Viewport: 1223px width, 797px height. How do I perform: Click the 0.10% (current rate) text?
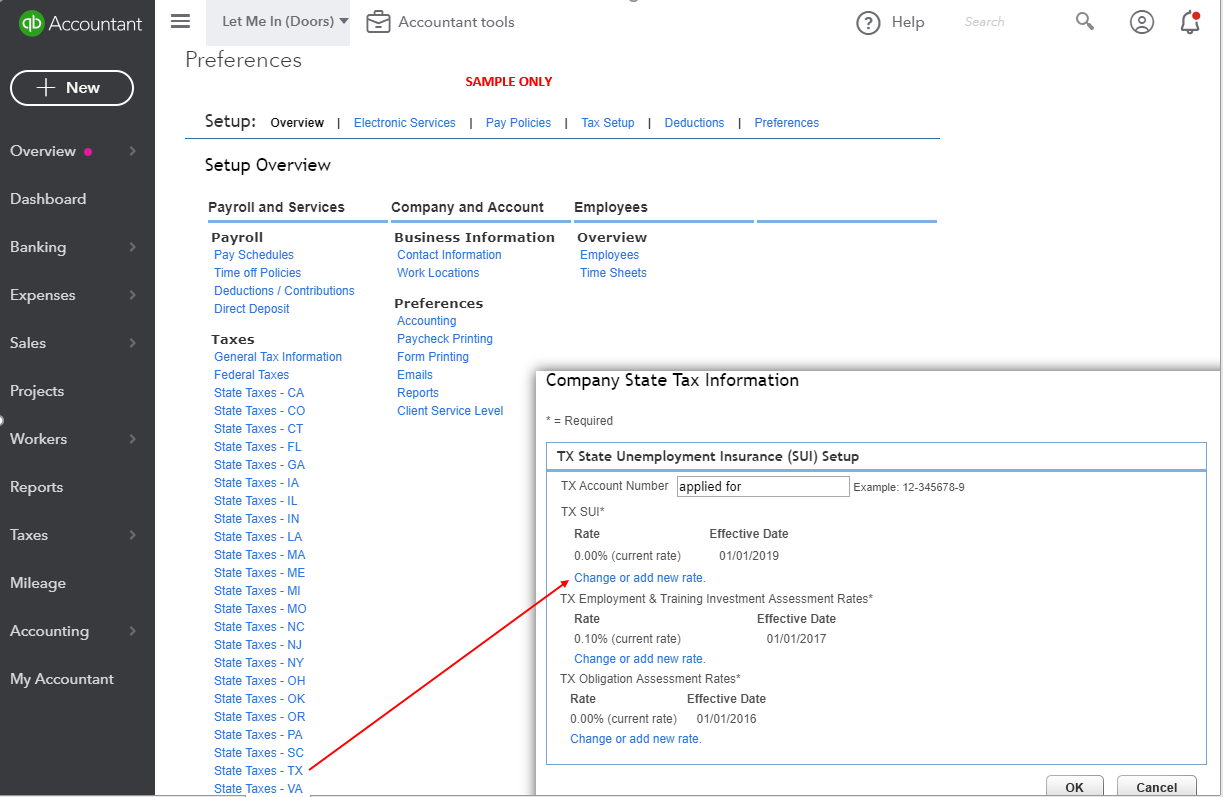[627, 639]
